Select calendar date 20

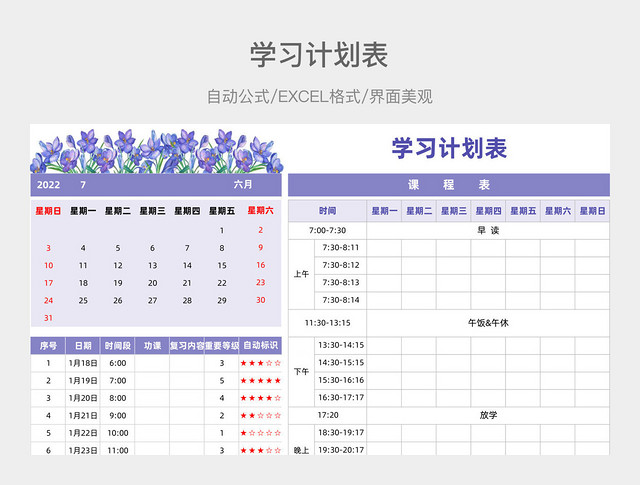click(153, 283)
